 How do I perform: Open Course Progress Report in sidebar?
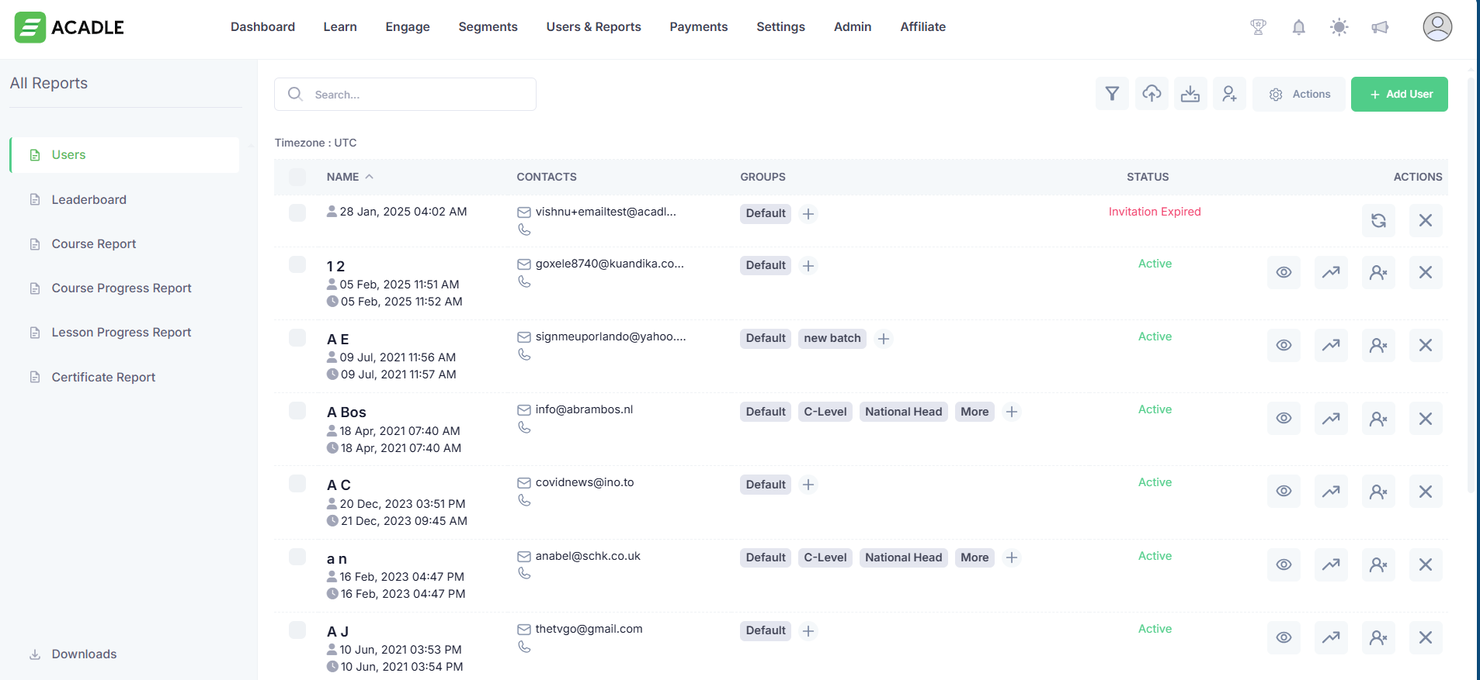pos(122,288)
